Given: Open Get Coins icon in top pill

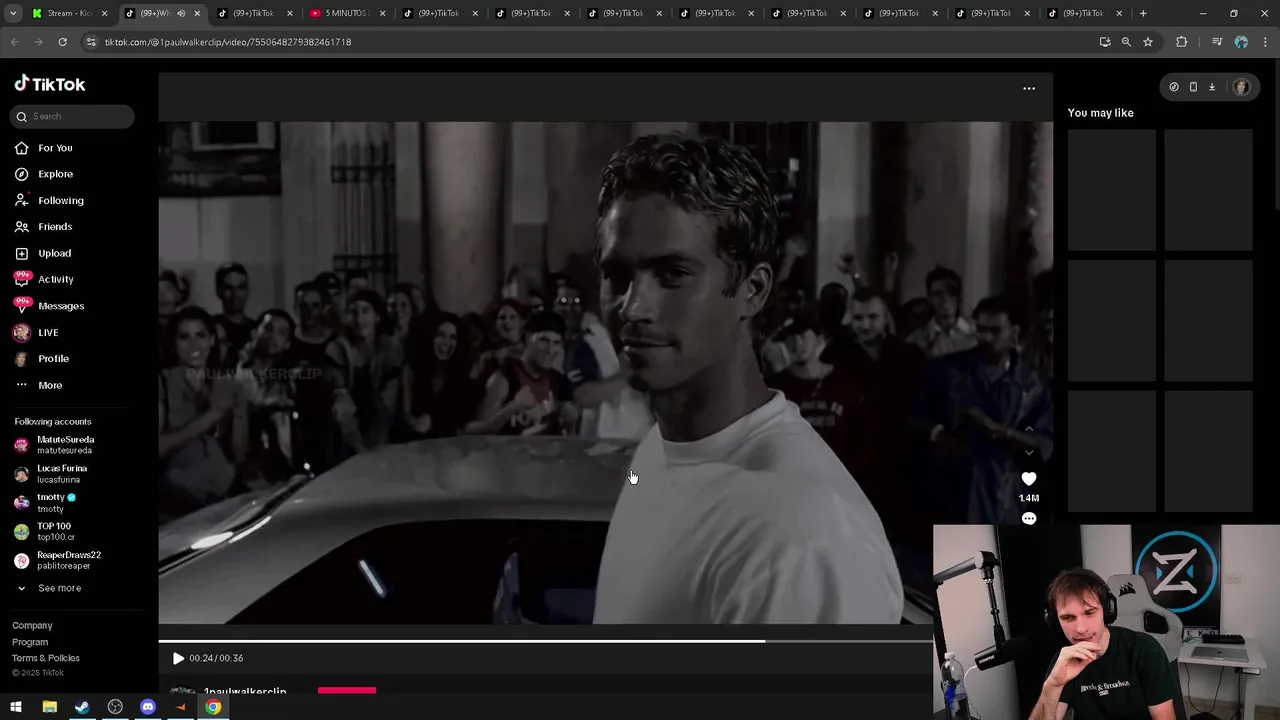Looking at the screenshot, I should (x=1174, y=87).
